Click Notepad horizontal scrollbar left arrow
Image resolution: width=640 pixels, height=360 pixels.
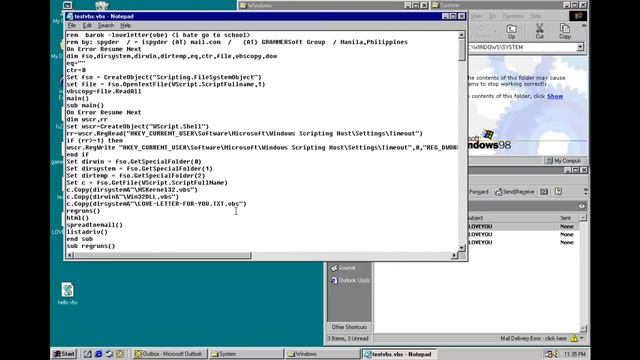pyautogui.click(x=70, y=255)
